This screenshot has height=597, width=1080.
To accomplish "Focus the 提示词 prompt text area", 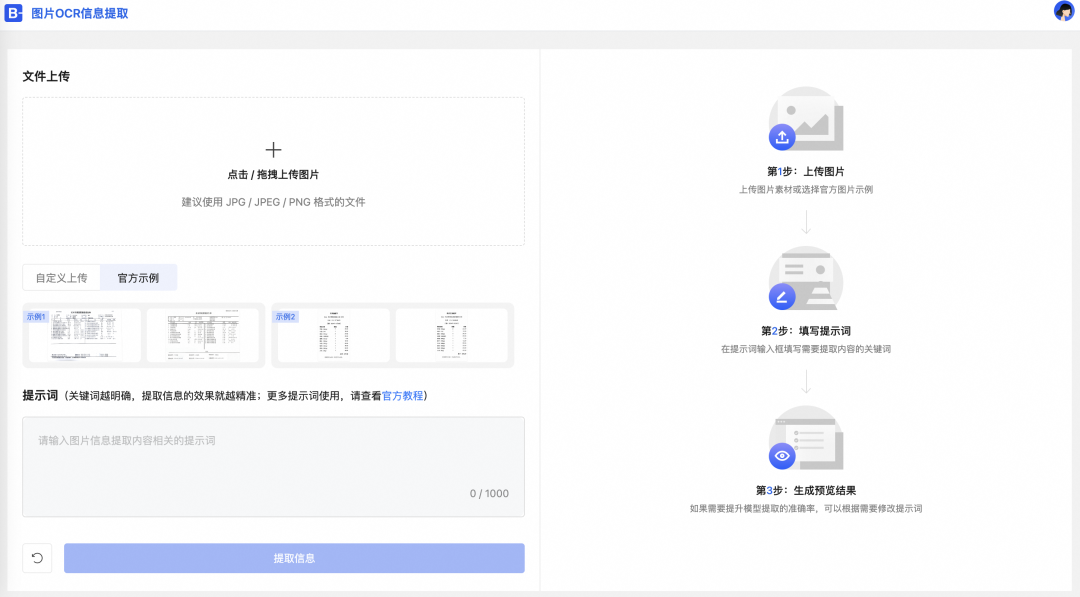I will coord(273,466).
